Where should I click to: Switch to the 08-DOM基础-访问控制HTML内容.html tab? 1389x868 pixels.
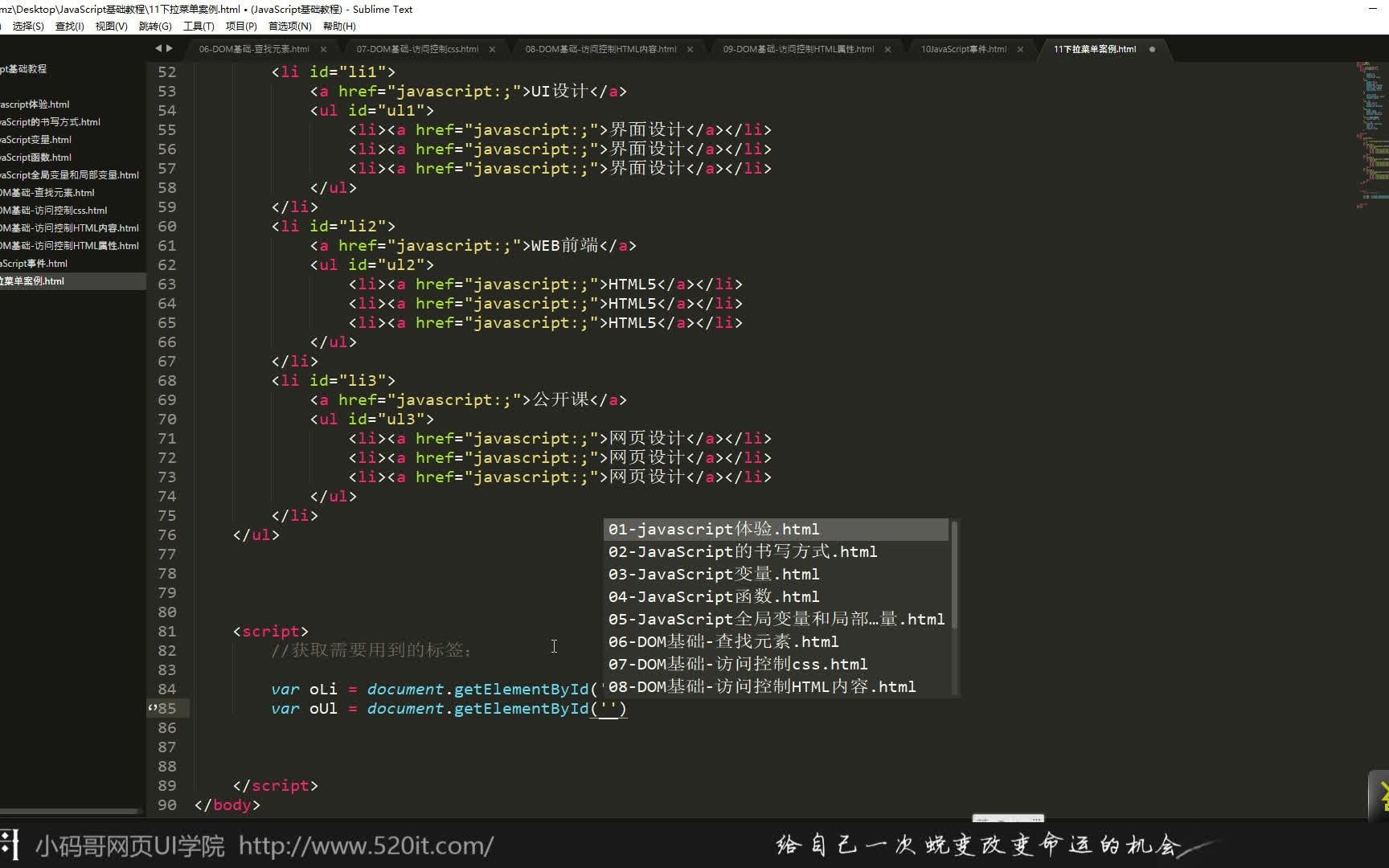point(600,49)
